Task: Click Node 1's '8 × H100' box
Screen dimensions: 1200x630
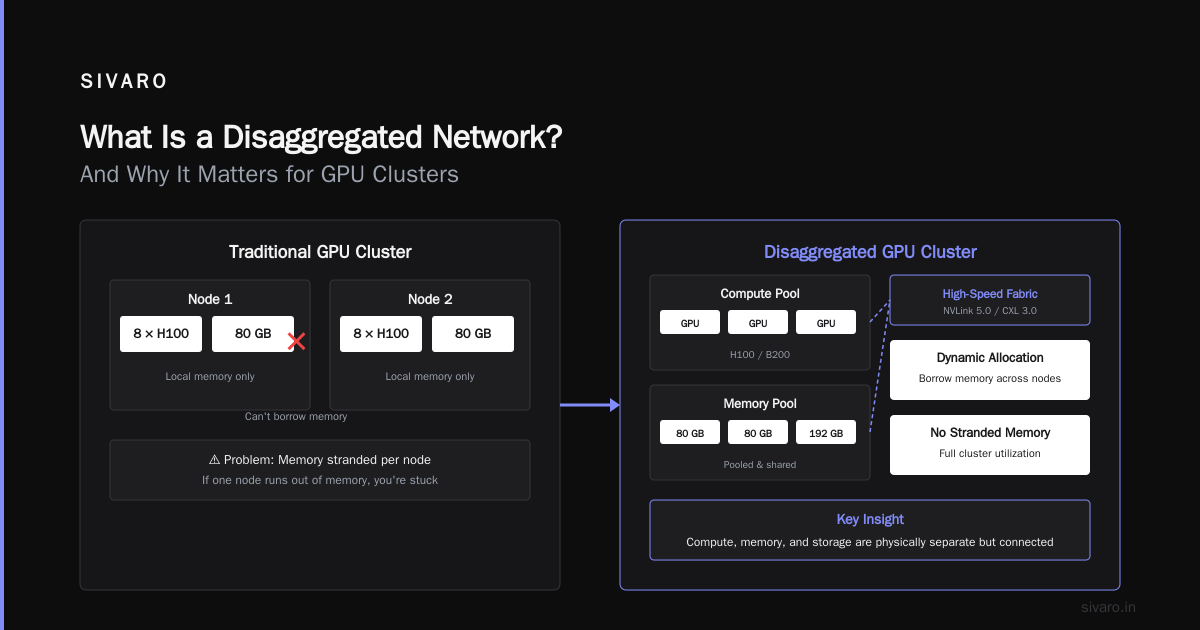Action: point(161,334)
